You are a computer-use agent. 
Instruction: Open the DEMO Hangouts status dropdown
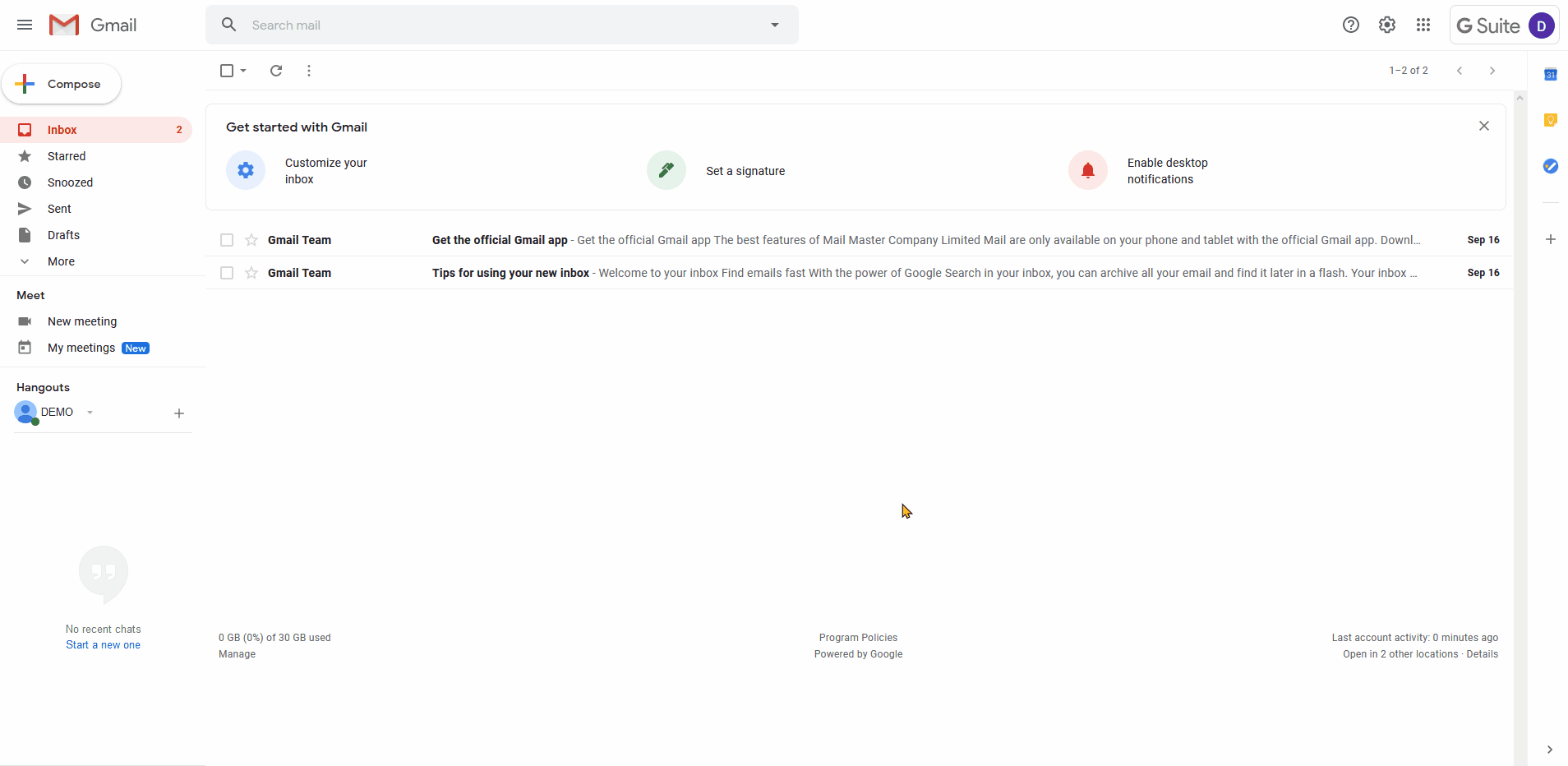[x=90, y=413]
